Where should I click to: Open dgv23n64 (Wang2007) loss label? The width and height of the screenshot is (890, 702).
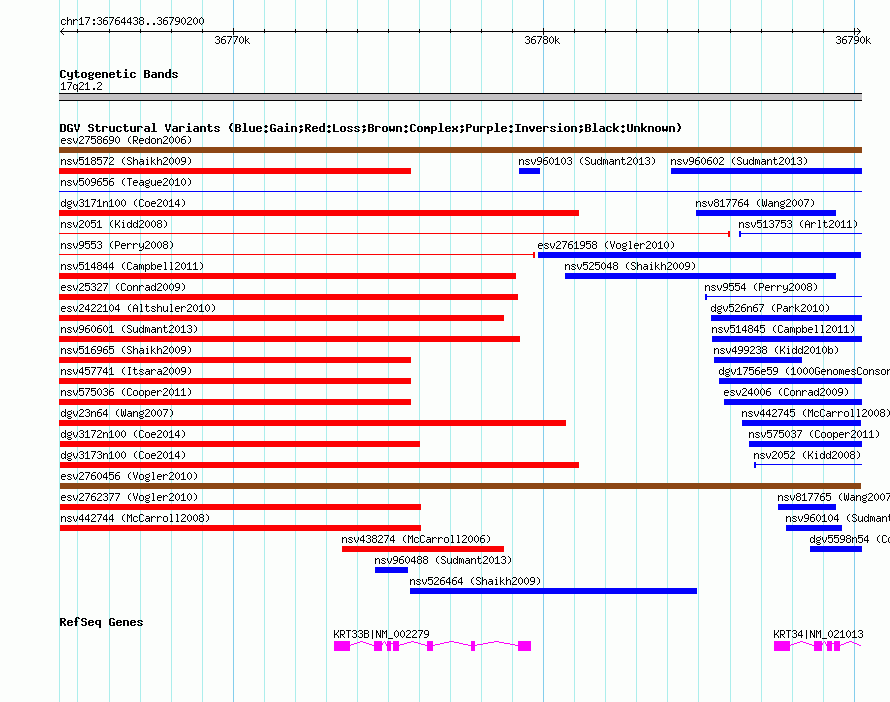(117, 413)
